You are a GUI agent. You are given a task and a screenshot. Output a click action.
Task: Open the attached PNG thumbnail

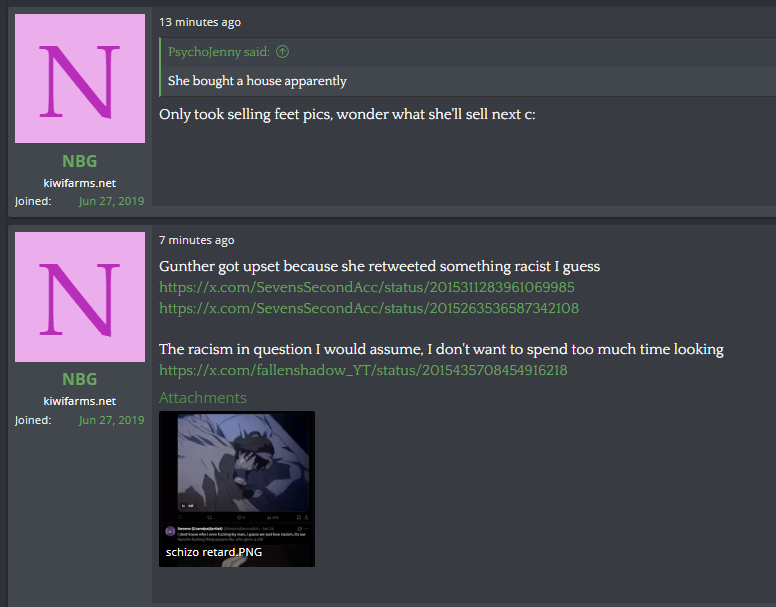(x=237, y=489)
